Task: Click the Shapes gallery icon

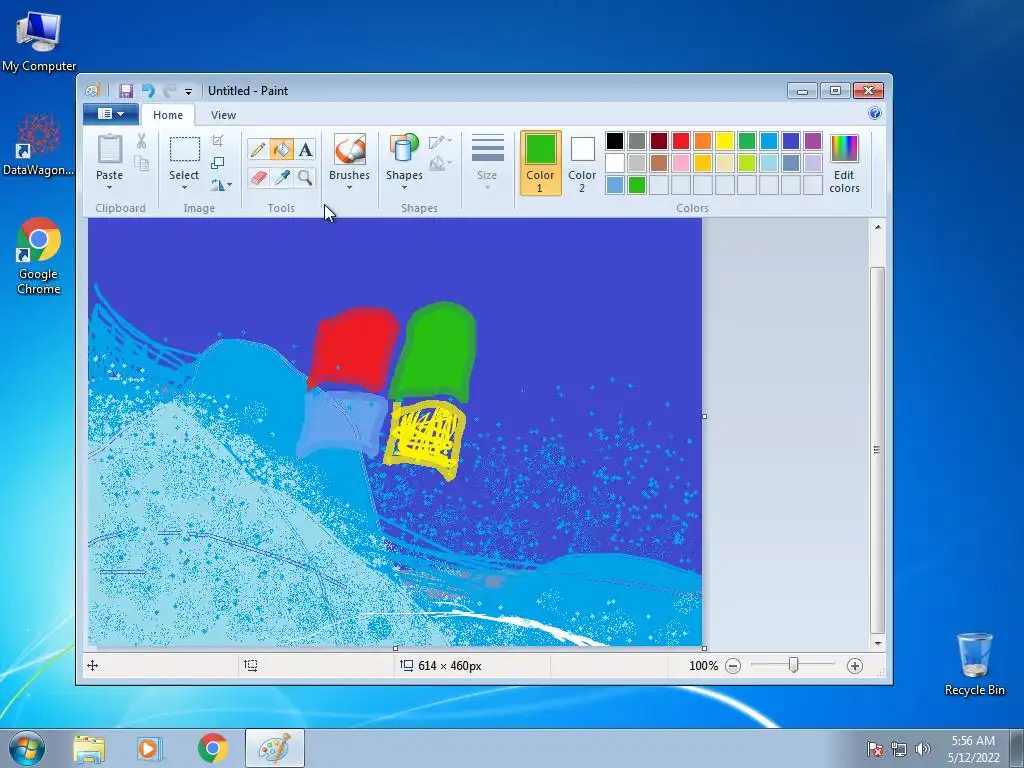Action: [x=404, y=149]
